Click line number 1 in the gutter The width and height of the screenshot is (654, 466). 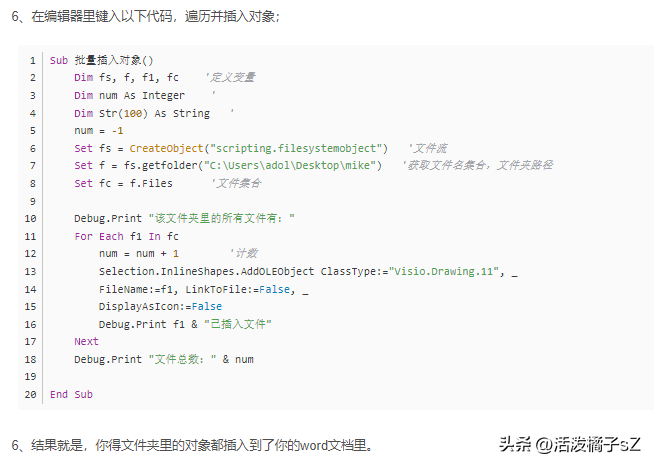tap(33, 60)
